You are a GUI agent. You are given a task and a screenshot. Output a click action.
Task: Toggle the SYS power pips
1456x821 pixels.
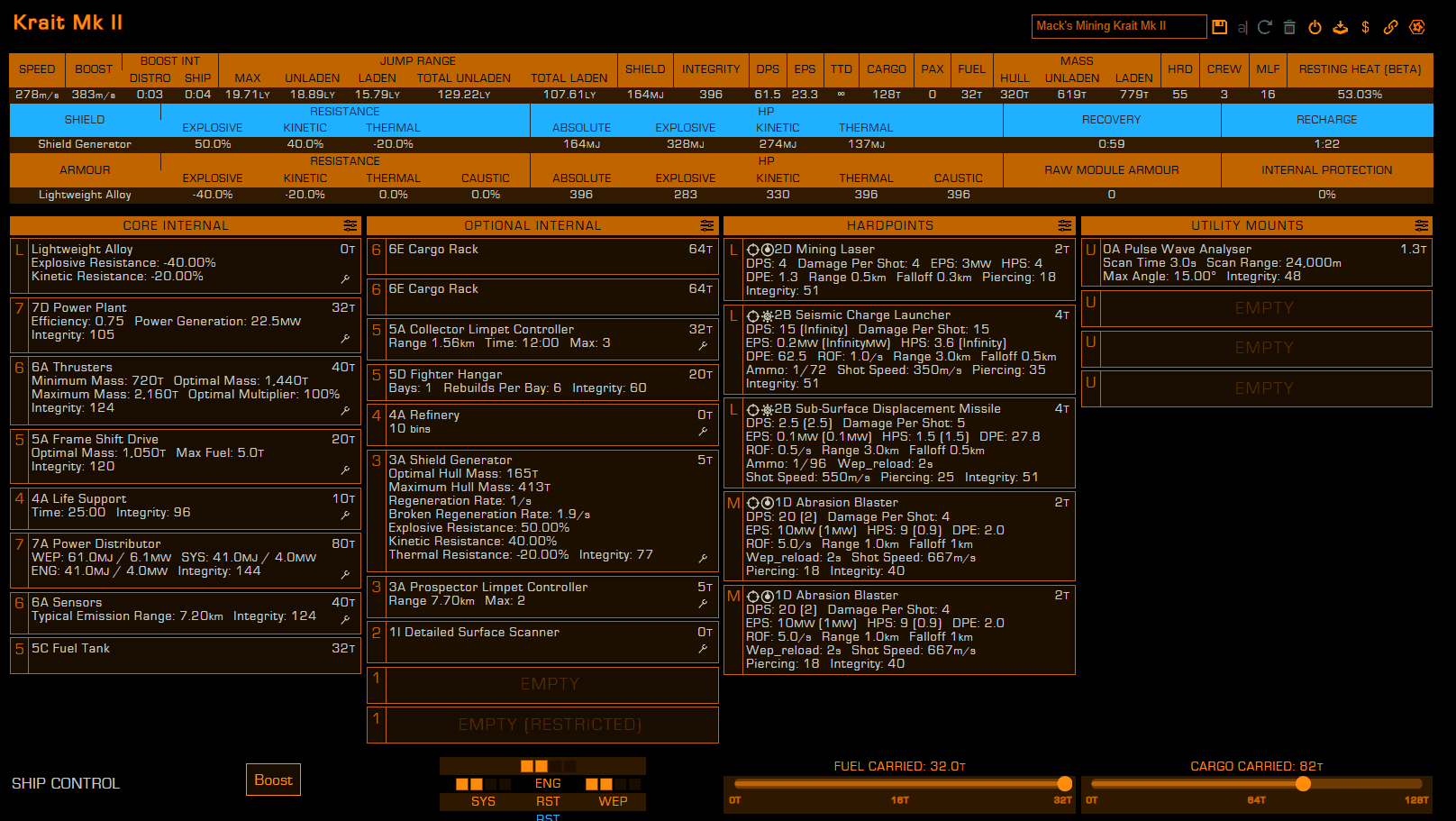pos(483,801)
